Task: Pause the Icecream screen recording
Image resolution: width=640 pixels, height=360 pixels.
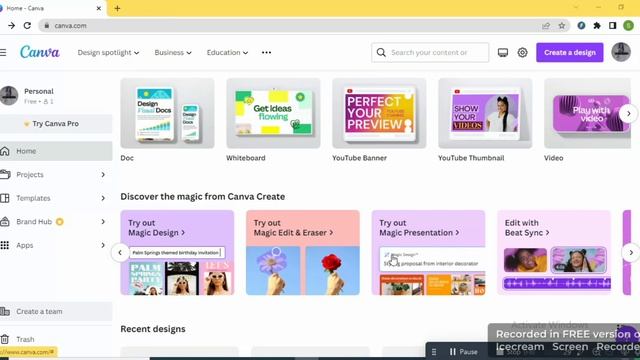Action: pyautogui.click(x=463, y=351)
